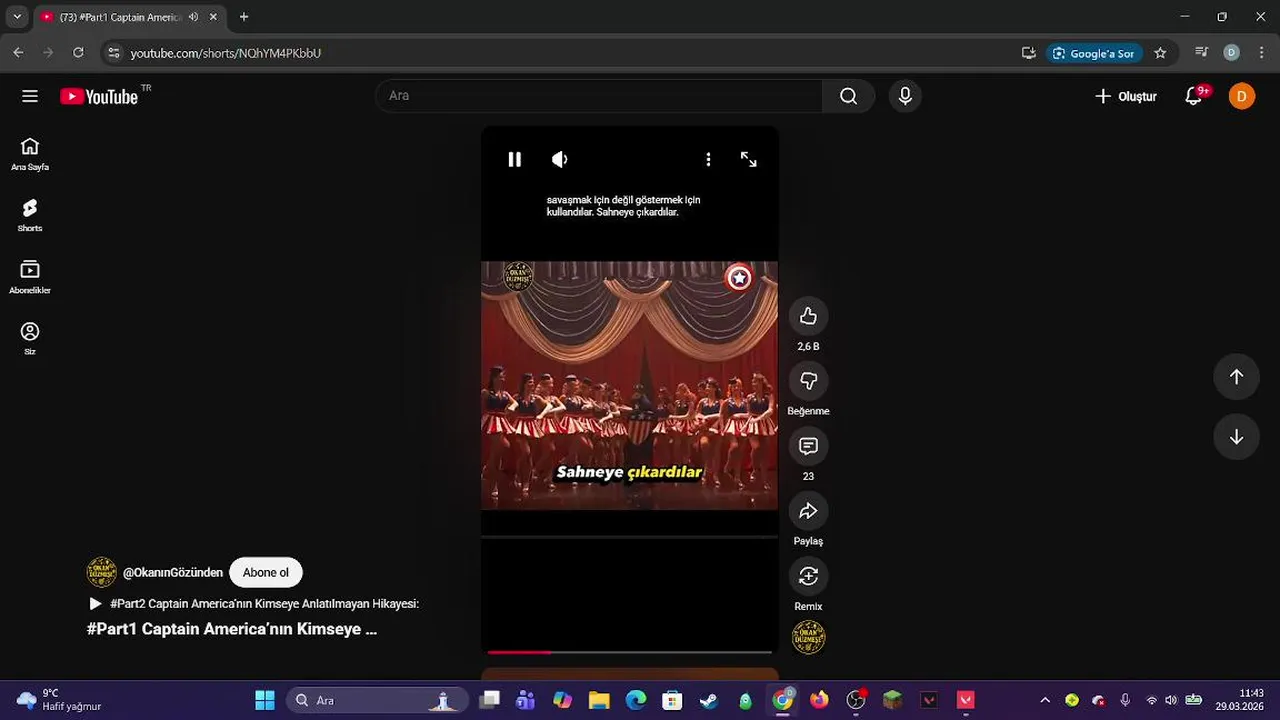Start voice search with the microphone
The width and height of the screenshot is (1280, 720).
(x=905, y=96)
